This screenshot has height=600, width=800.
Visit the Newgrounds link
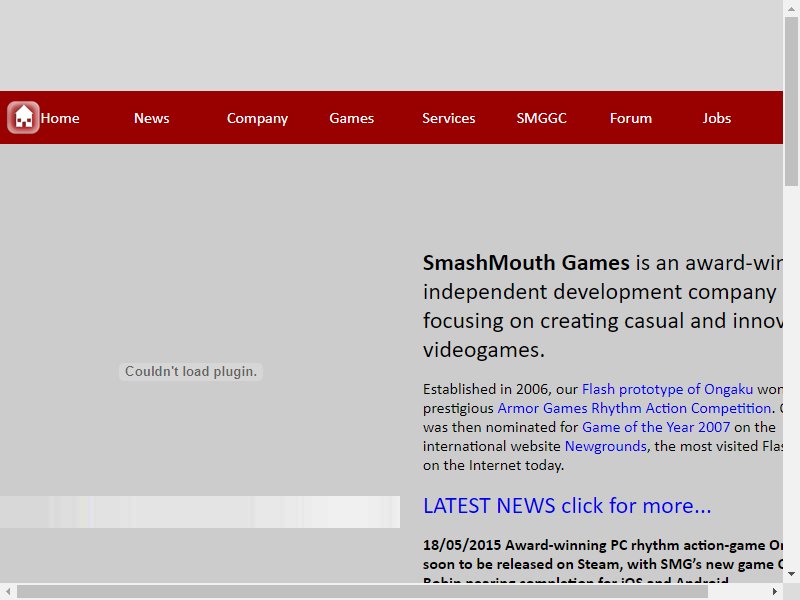[606, 446]
